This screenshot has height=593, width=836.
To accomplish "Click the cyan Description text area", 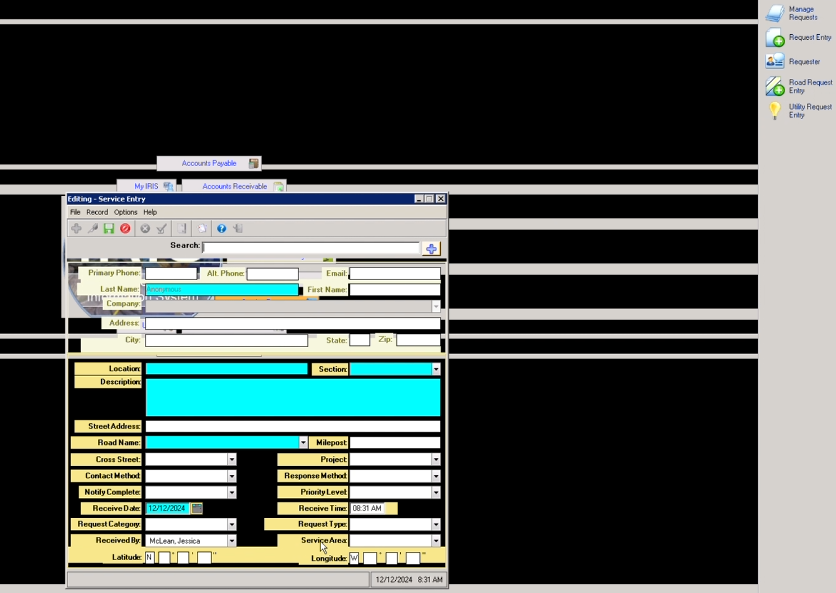I will [293, 397].
